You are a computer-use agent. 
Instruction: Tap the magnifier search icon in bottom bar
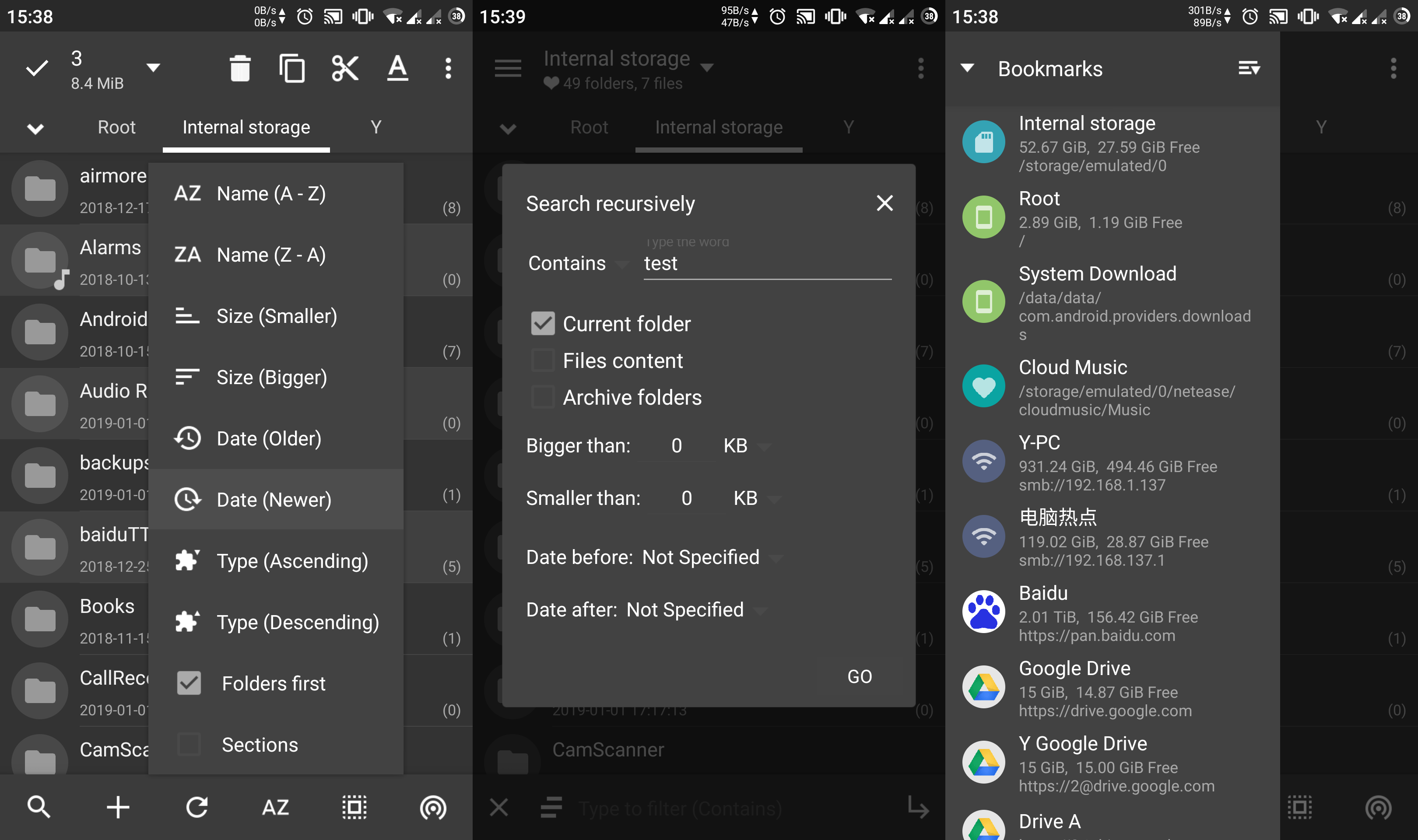[x=39, y=807]
